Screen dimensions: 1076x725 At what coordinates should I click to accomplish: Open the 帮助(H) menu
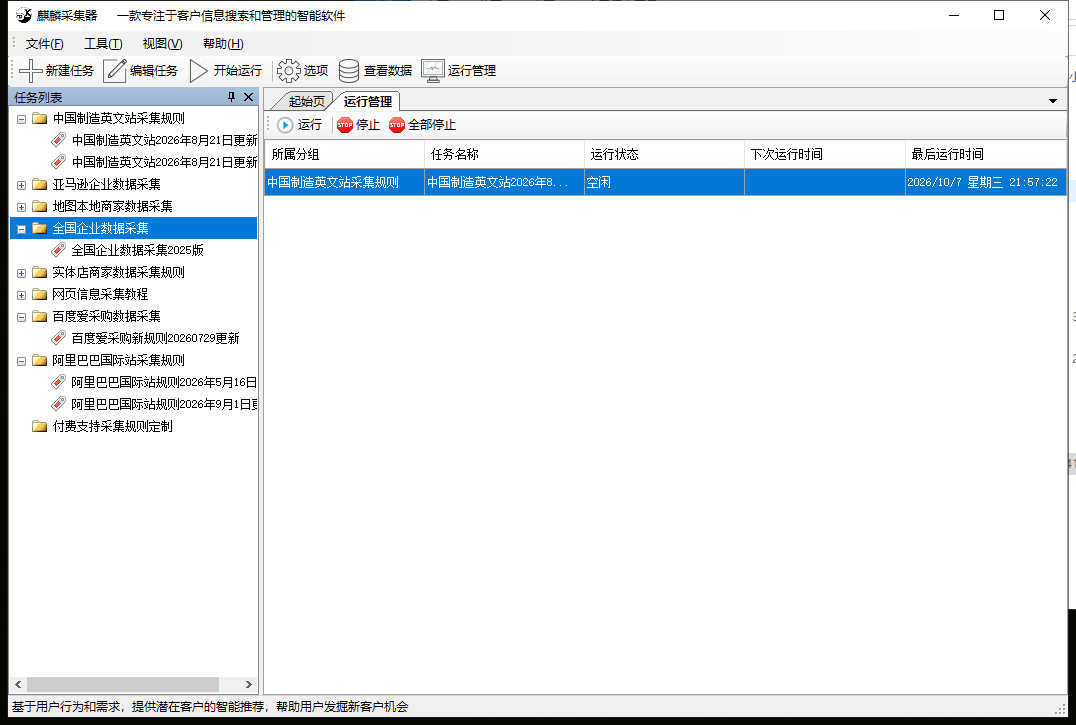[223, 44]
